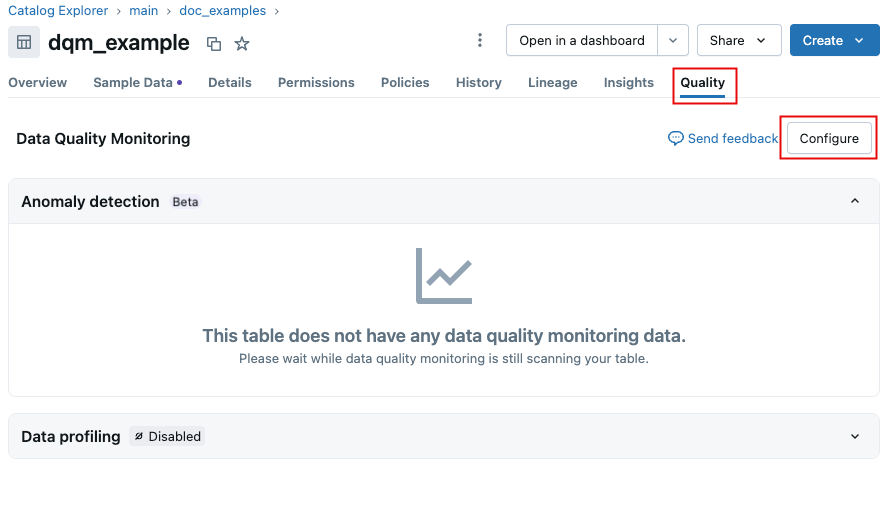Open the Share dropdown
Image resolution: width=887 pixels, height=516 pixels.
738,40
